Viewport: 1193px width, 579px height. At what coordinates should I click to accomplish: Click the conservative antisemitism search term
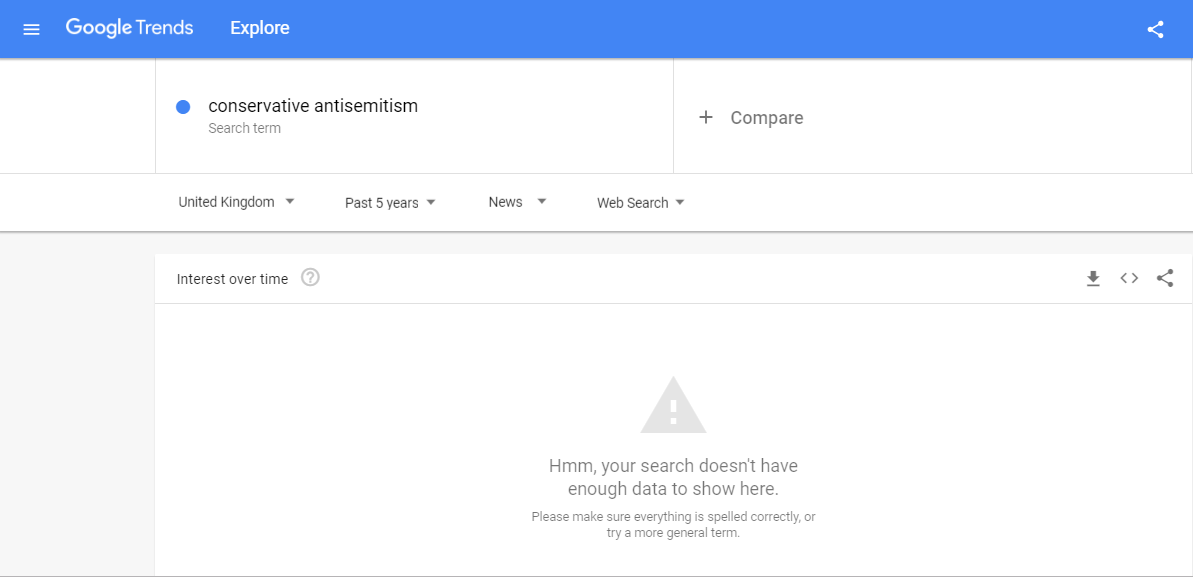tap(313, 105)
